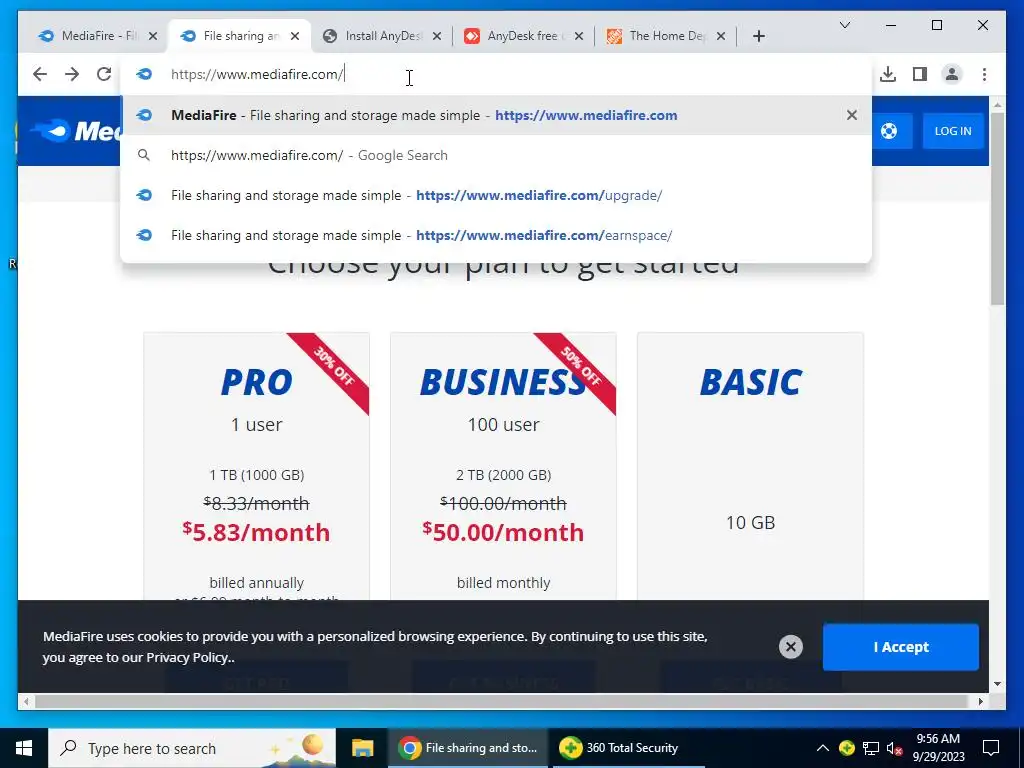Image resolution: width=1024 pixels, height=768 pixels.
Task: Dismiss the cookie banner with the X
Action: tap(790, 647)
